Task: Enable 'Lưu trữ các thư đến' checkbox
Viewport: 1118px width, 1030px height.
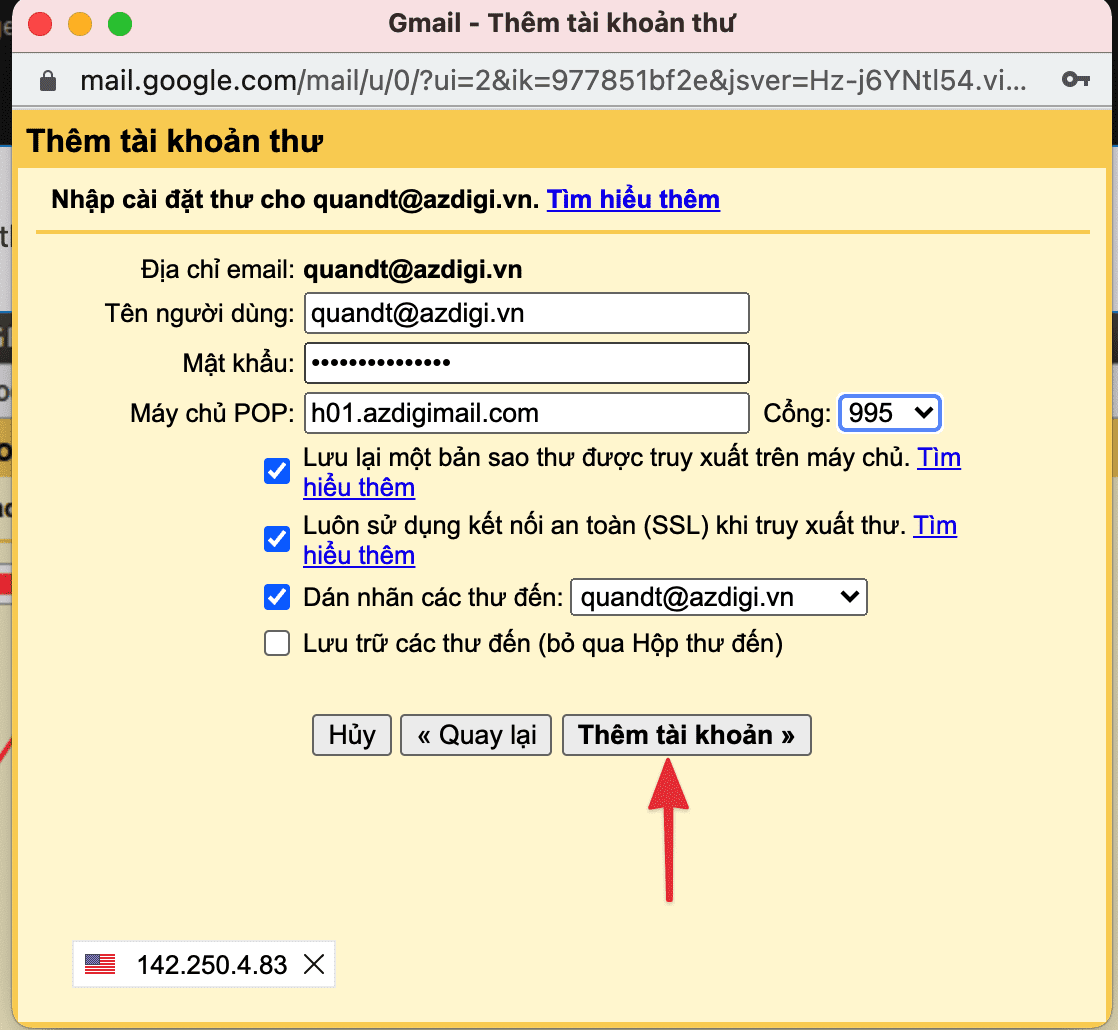Action: 277,643
